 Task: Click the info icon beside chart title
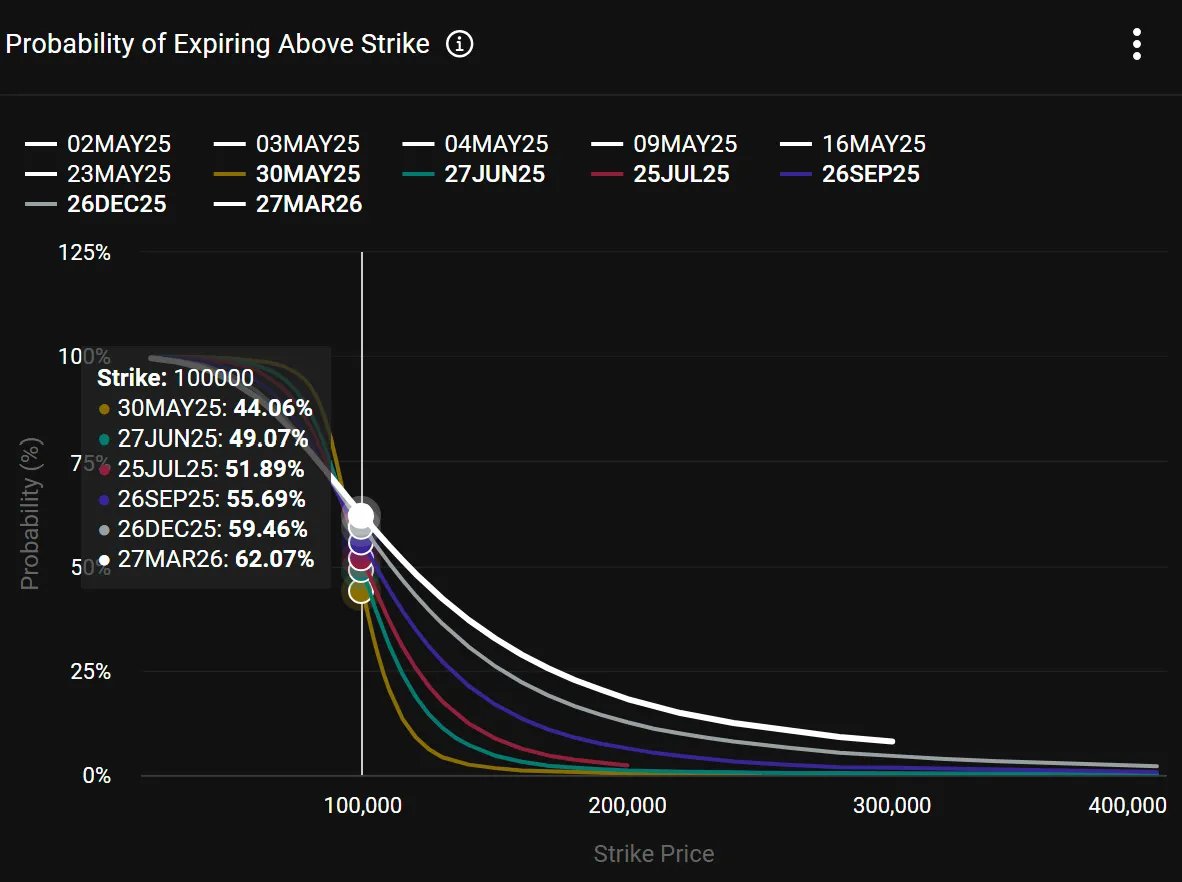click(459, 45)
